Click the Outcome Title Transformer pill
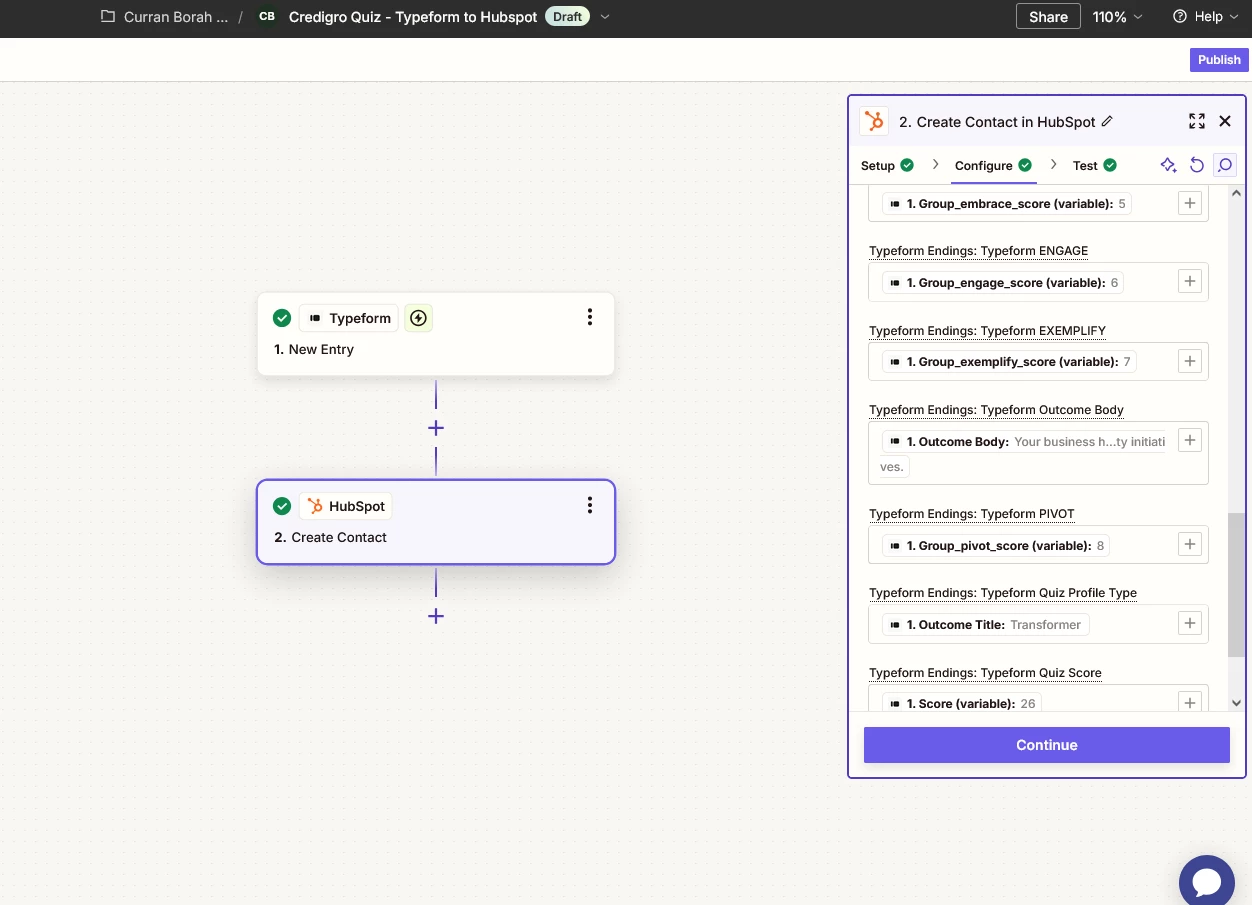1252x905 pixels. coord(986,624)
